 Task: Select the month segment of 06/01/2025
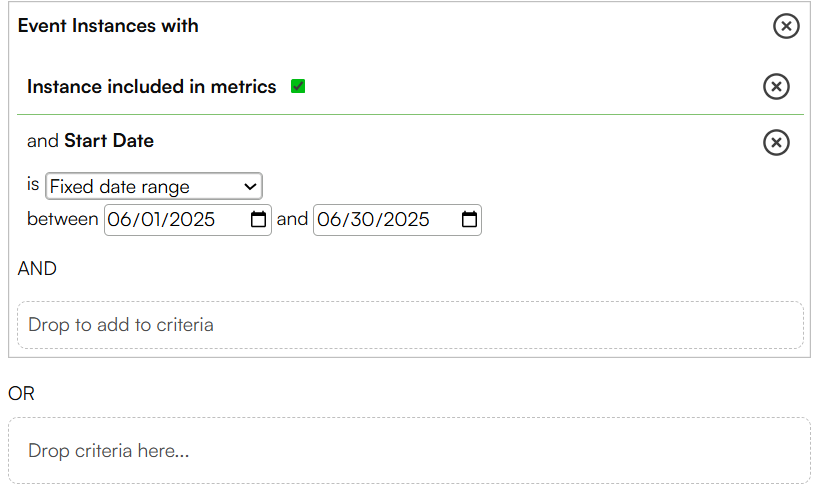(x=119, y=219)
